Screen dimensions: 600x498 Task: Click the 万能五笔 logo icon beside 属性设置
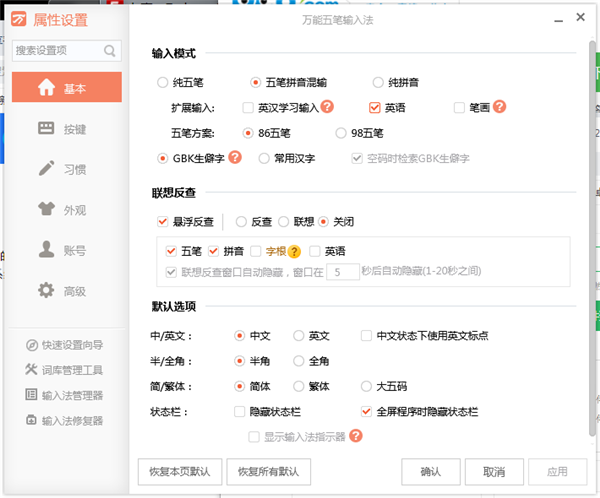tap(18, 19)
